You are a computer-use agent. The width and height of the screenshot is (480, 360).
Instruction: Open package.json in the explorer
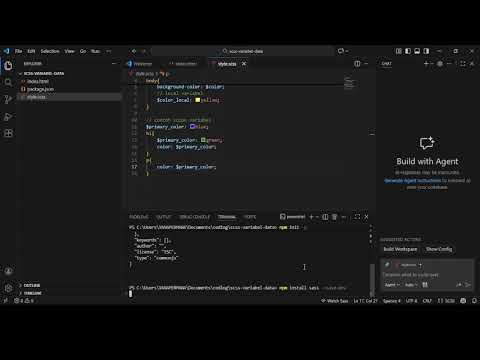(40, 89)
